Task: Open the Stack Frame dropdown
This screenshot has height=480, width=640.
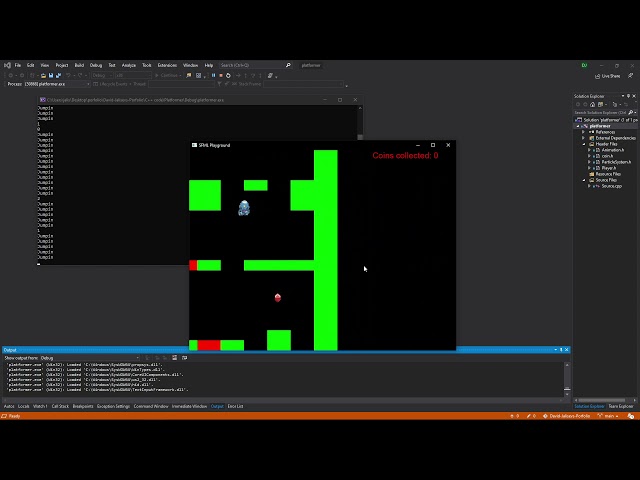Action: 304,84
